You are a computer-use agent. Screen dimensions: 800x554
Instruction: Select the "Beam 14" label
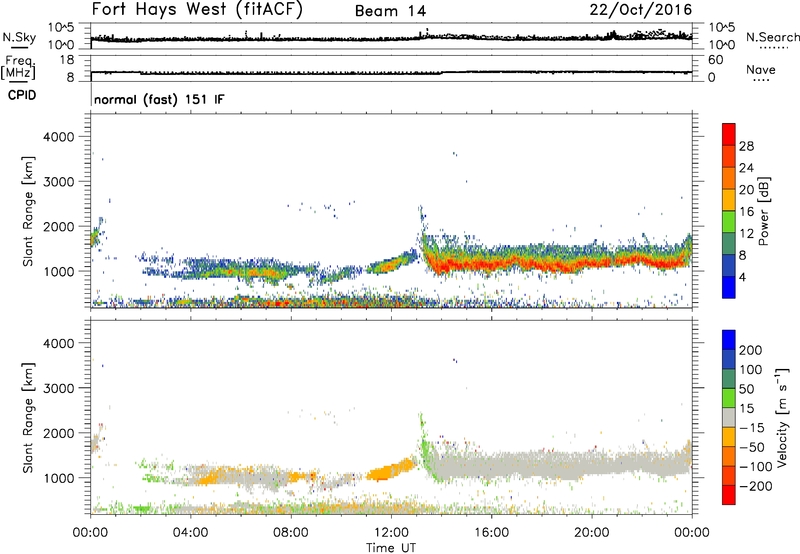(390, 11)
